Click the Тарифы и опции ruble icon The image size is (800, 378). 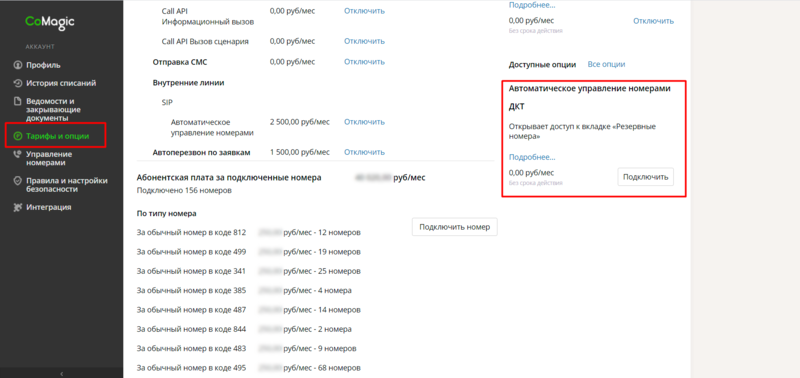click(x=17, y=136)
